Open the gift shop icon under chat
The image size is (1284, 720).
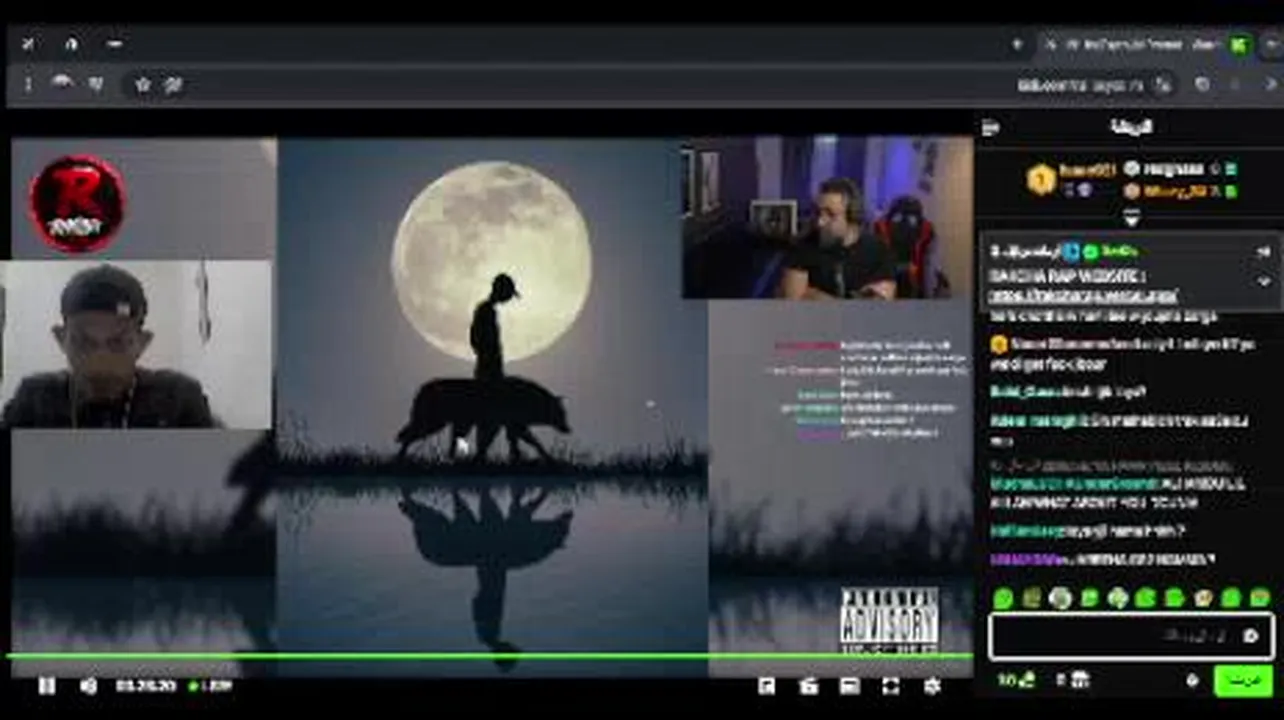click(x=1078, y=681)
